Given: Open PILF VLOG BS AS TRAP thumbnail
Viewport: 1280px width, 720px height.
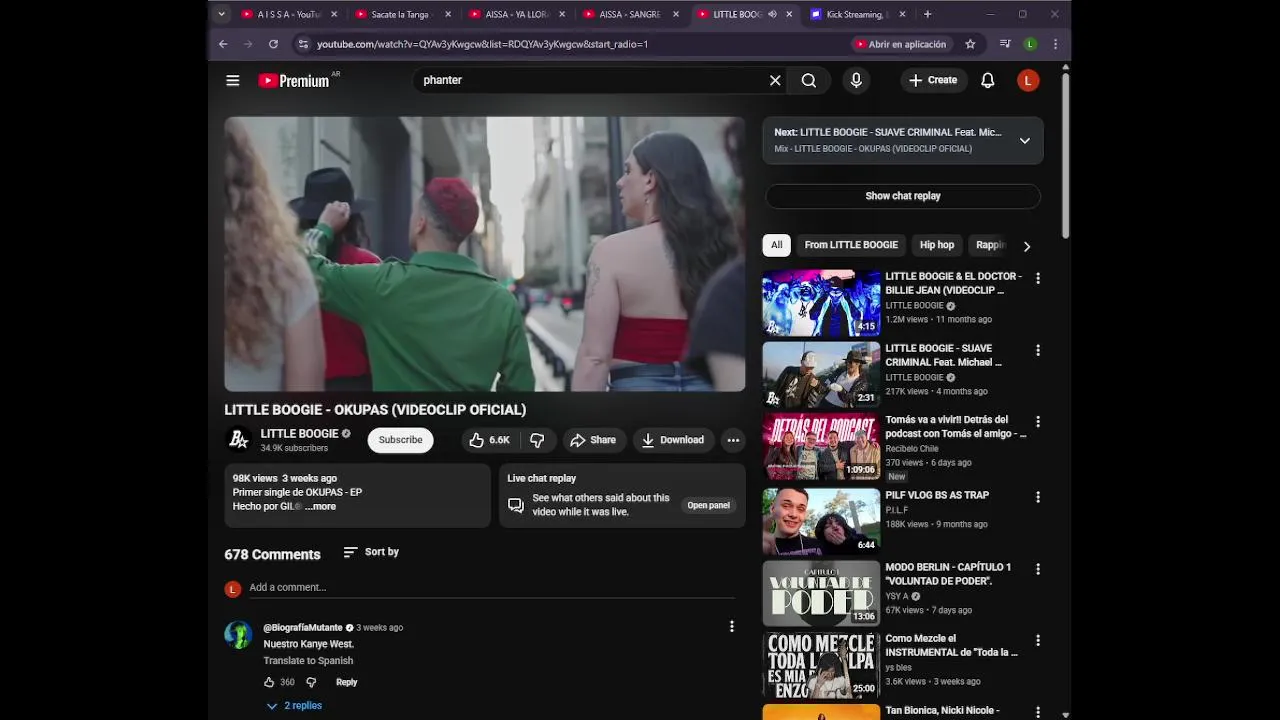Looking at the screenshot, I should click(822, 521).
